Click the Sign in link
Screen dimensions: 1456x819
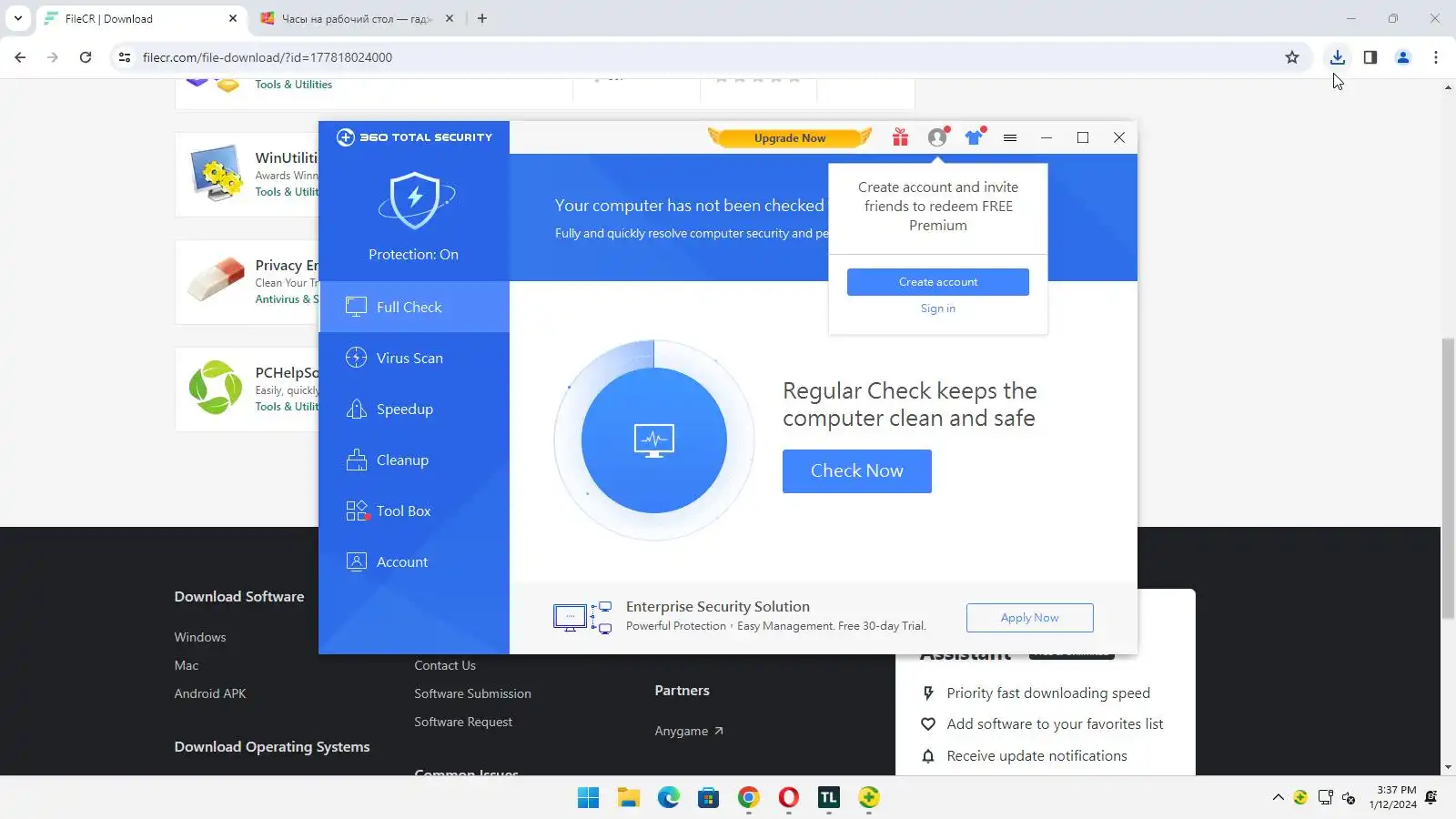pyautogui.click(x=938, y=308)
